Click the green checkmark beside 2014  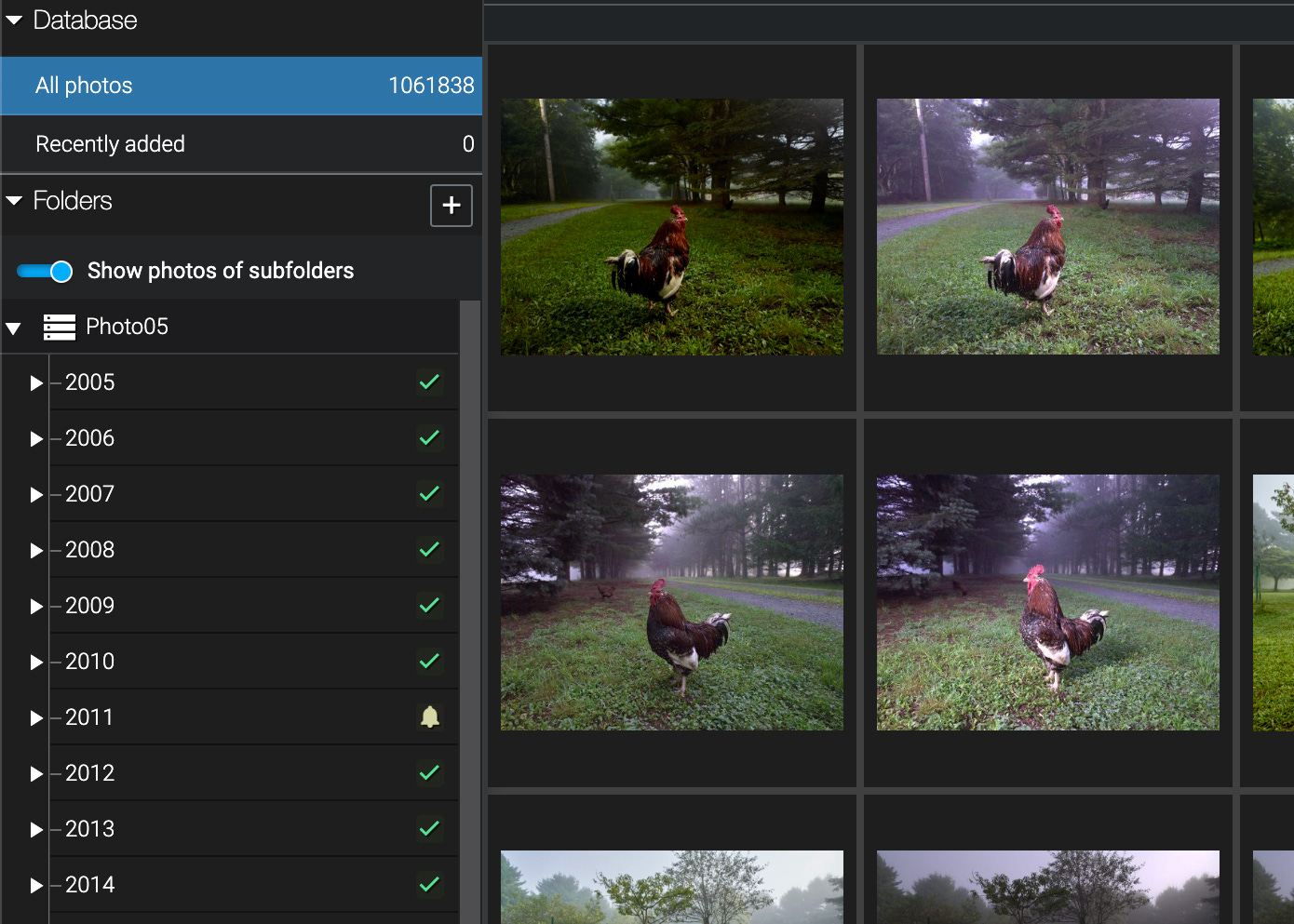429,884
